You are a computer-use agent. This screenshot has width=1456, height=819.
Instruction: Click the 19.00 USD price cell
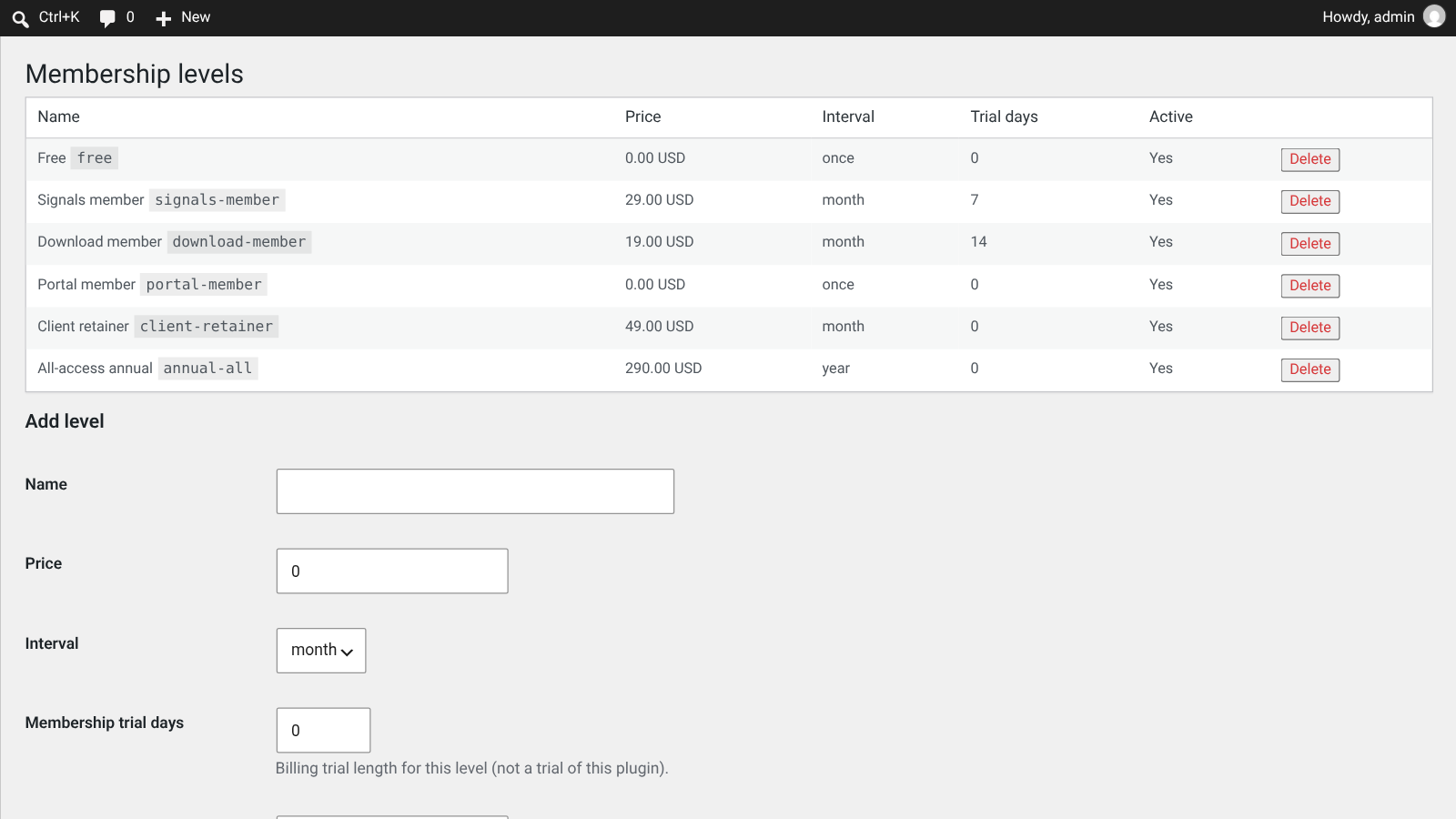(659, 242)
